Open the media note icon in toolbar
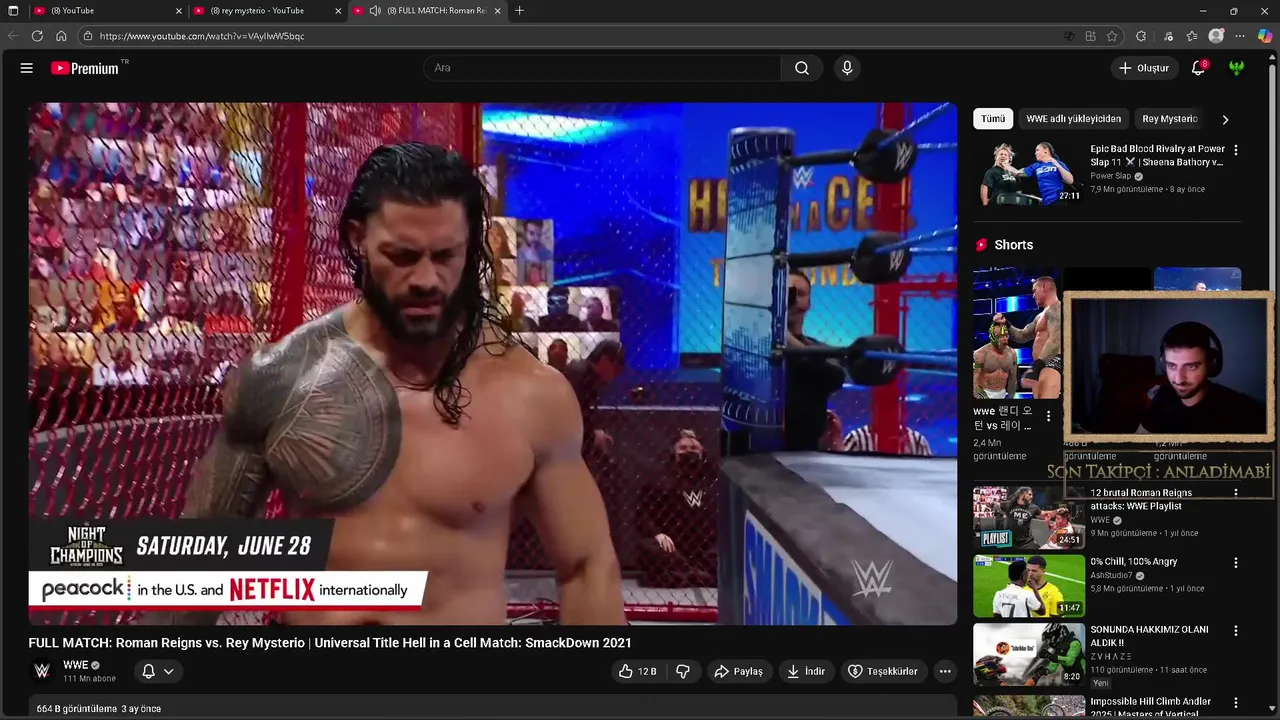1280x720 pixels. [1168, 36]
